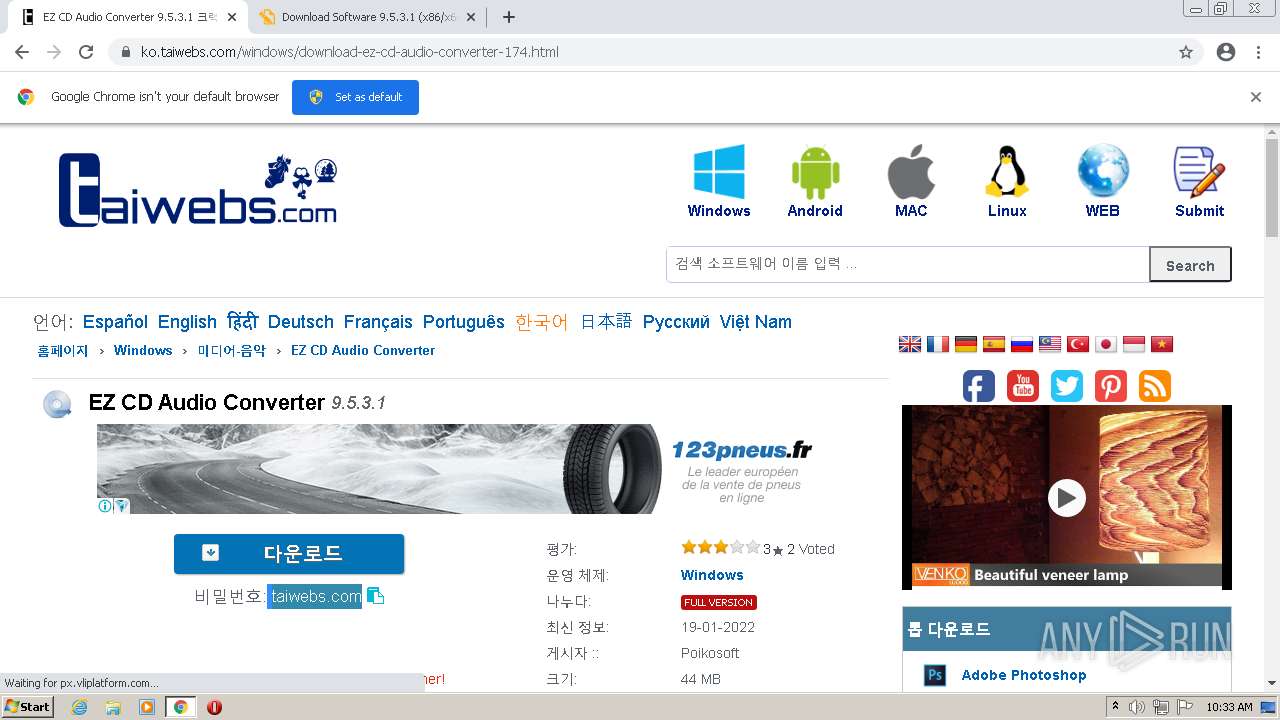Choose Français language link
Viewport: 1280px width, 720px height.
(x=378, y=322)
